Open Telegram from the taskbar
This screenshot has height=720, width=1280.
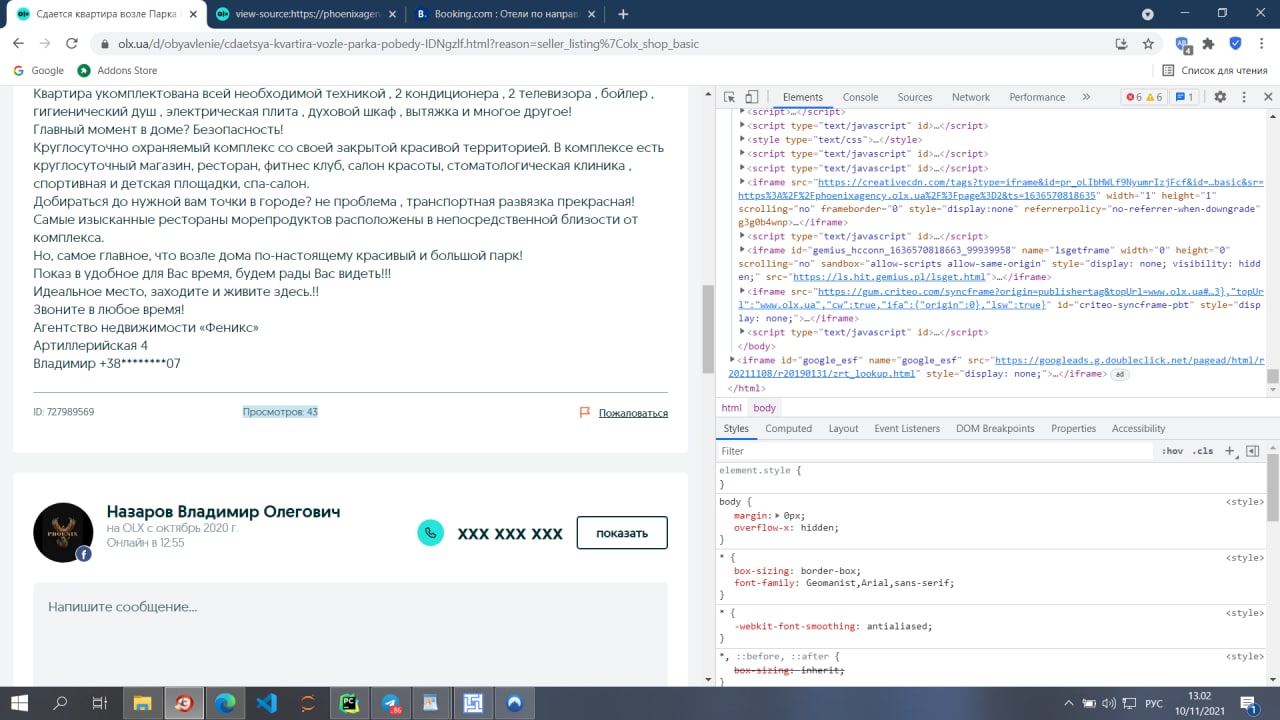click(391, 703)
